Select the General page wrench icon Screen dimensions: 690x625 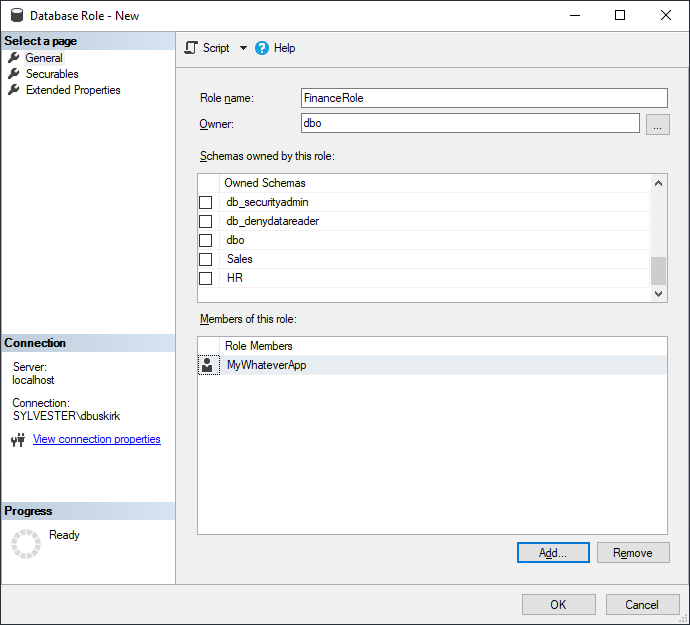click(14, 58)
